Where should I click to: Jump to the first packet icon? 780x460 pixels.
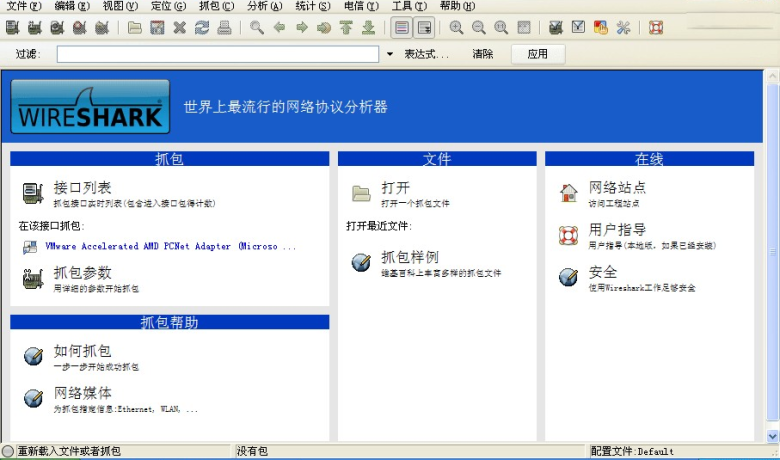tap(346, 27)
